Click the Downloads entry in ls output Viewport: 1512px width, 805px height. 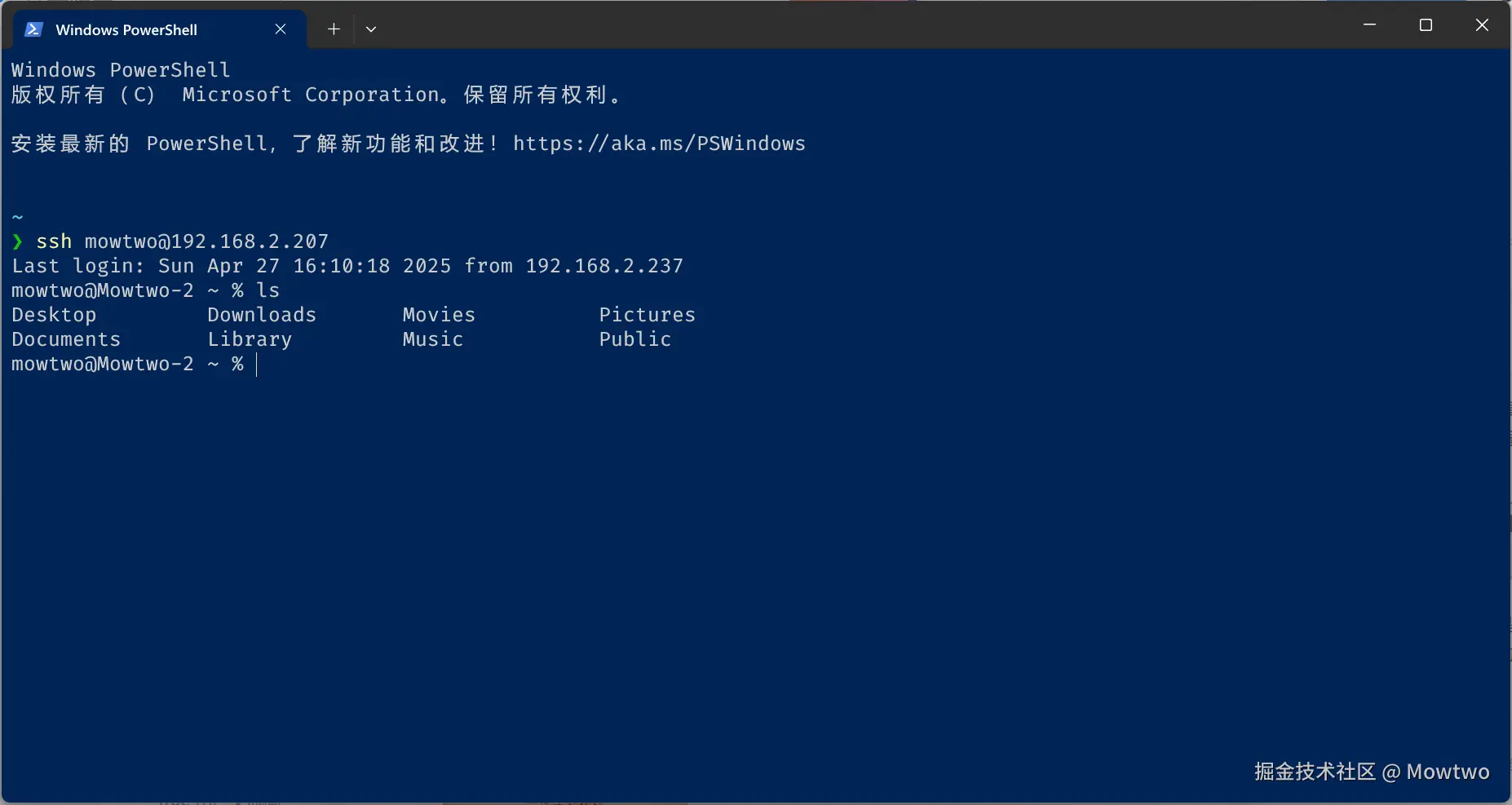pos(262,315)
